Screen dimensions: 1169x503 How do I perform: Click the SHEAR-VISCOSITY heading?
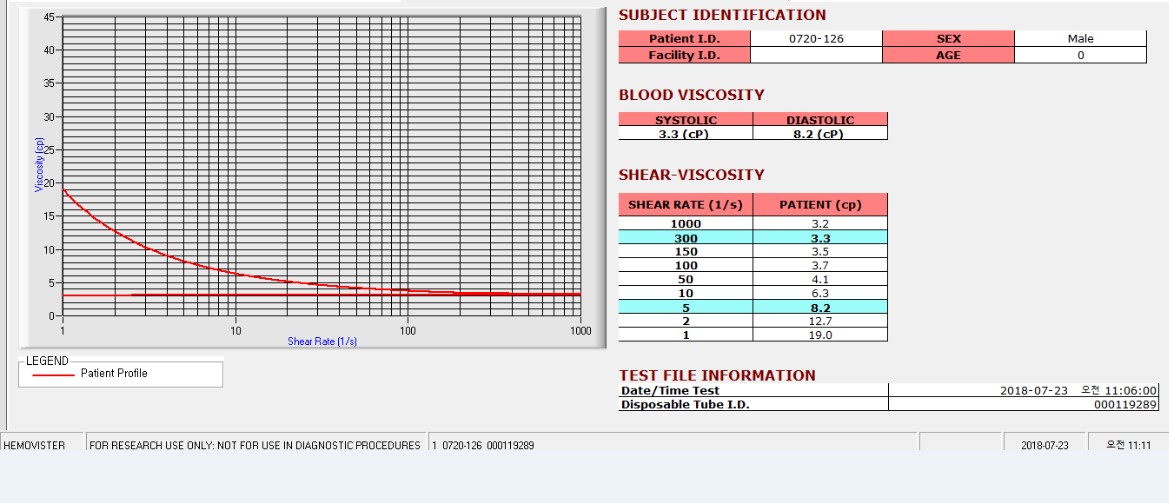pos(691,174)
